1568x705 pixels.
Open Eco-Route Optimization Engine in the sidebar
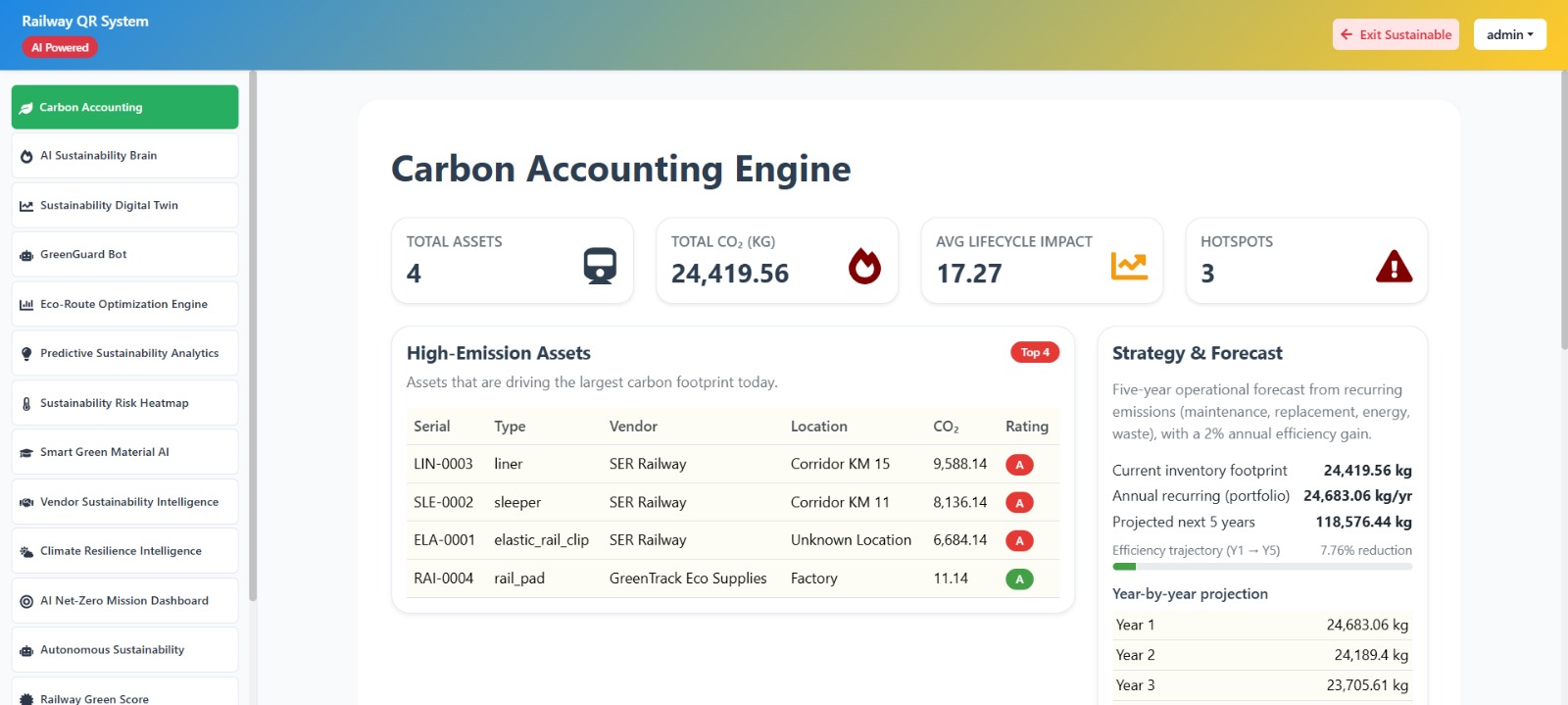pos(124,304)
